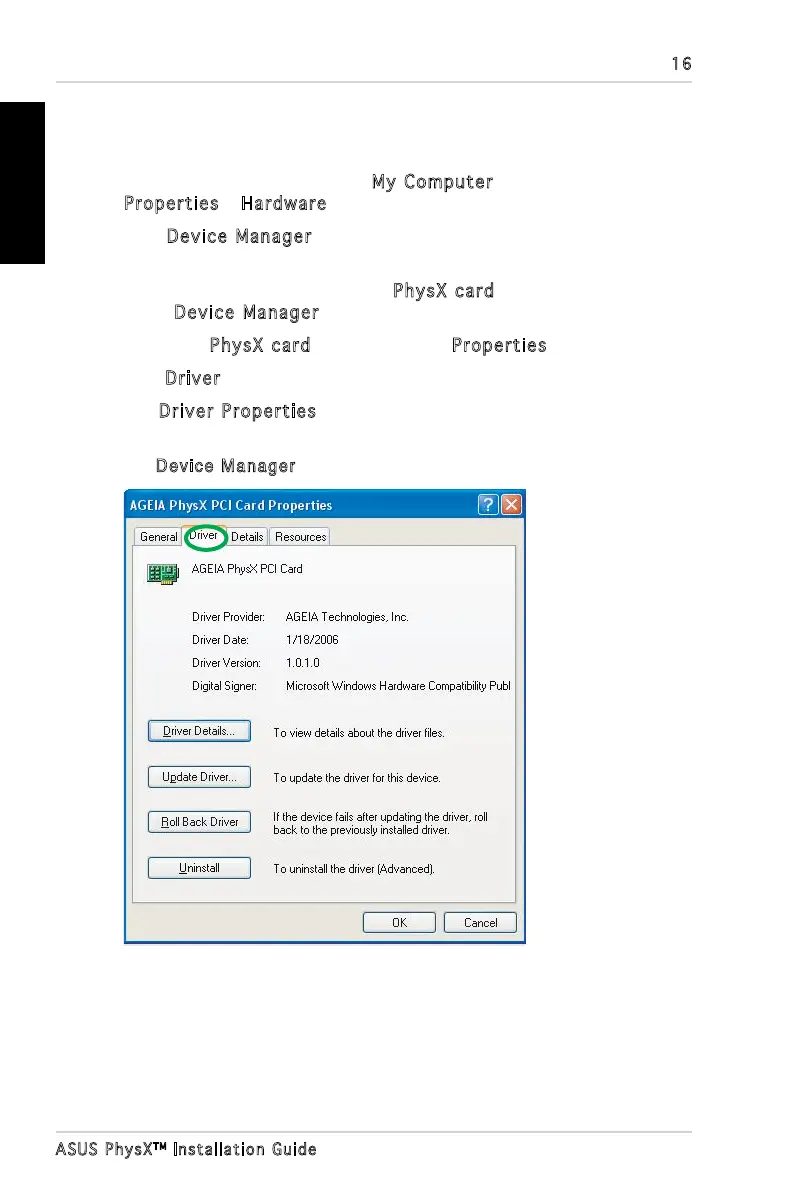The height and width of the screenshot is (1196, 794).
Task: Click the page number 16
Action: pos(682,63)
